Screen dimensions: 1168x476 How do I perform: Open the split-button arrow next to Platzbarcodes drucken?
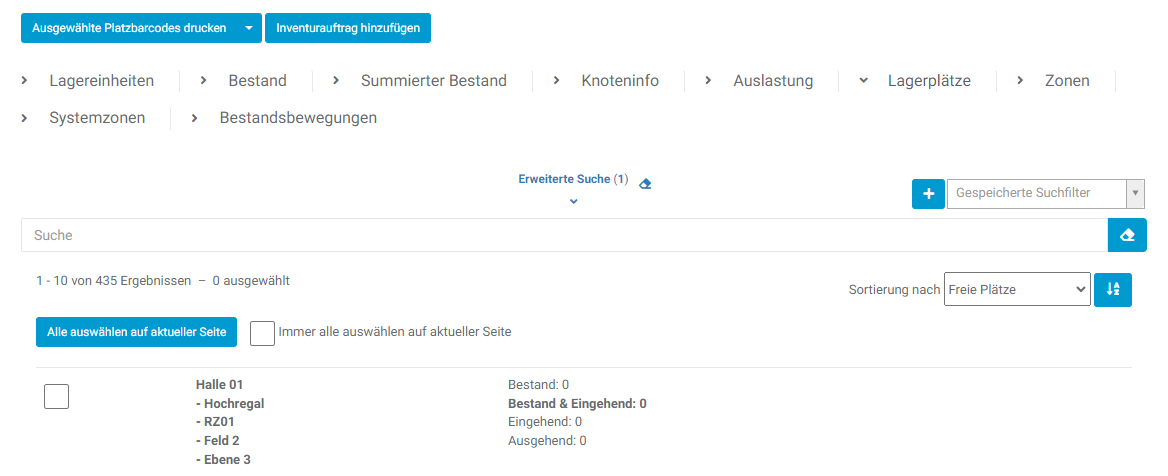[249, 28]
